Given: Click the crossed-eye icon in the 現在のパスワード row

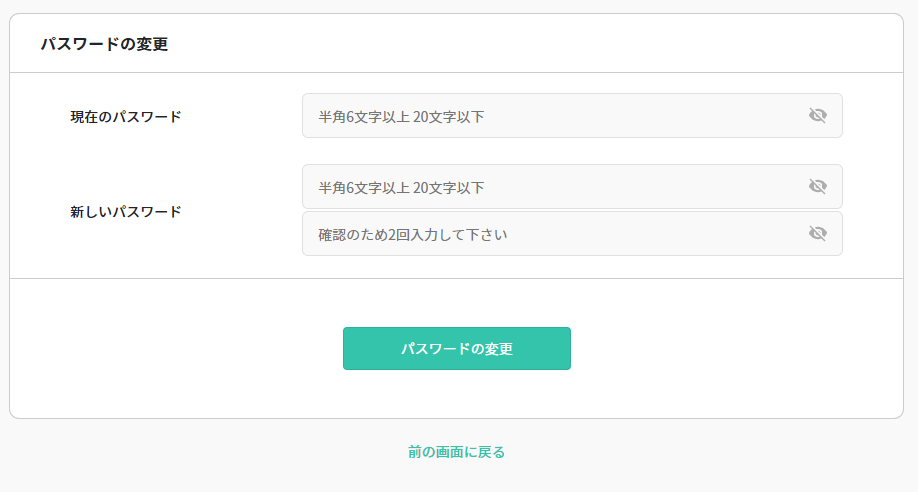Looking at the screenshot, I should pos(818,116).
